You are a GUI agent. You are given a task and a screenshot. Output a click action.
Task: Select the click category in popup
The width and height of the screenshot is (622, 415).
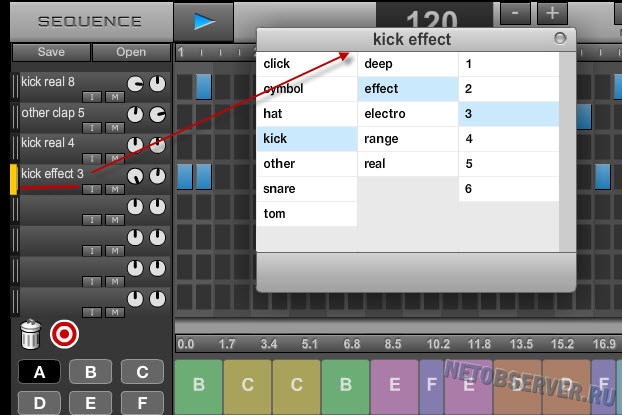pos(307,64)
